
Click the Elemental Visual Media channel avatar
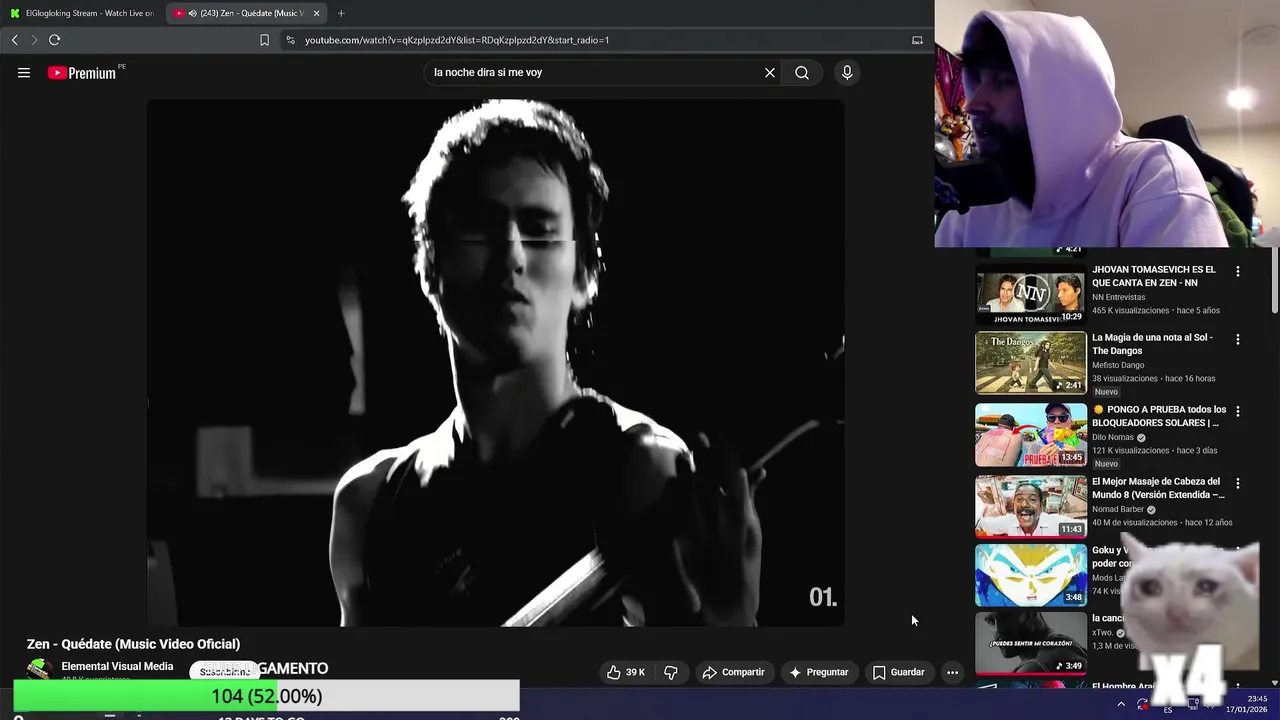[x=39, y=670]
